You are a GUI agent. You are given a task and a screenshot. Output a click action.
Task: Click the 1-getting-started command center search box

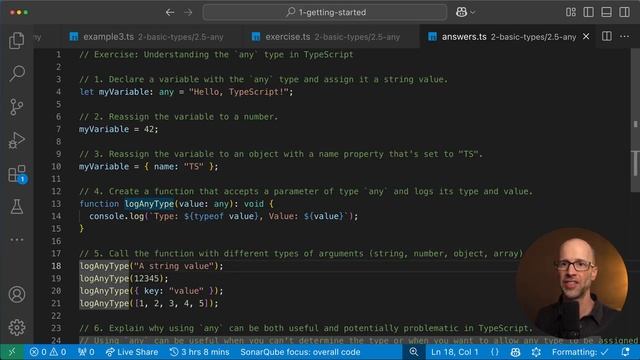point(325,12)
